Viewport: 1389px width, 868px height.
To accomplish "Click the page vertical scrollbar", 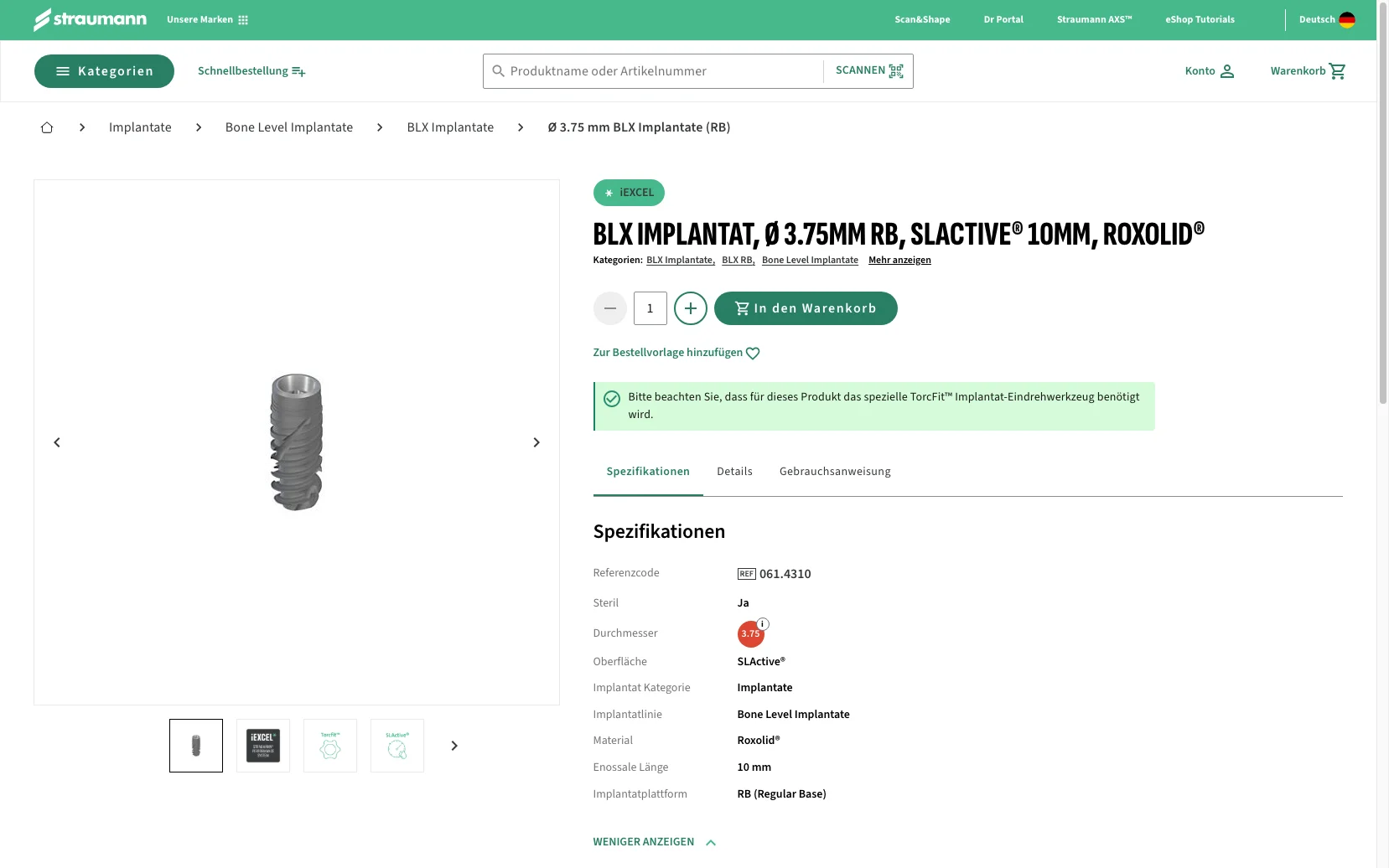I will 1382,203.
